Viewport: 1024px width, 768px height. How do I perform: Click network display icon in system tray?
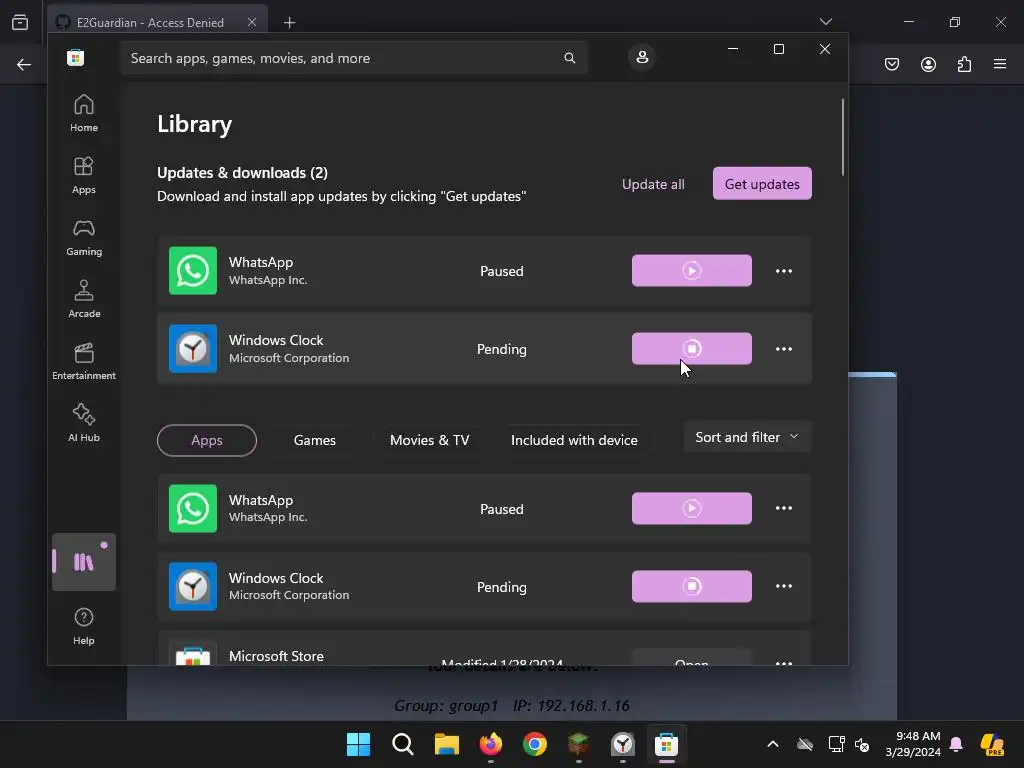pos(835,744)
